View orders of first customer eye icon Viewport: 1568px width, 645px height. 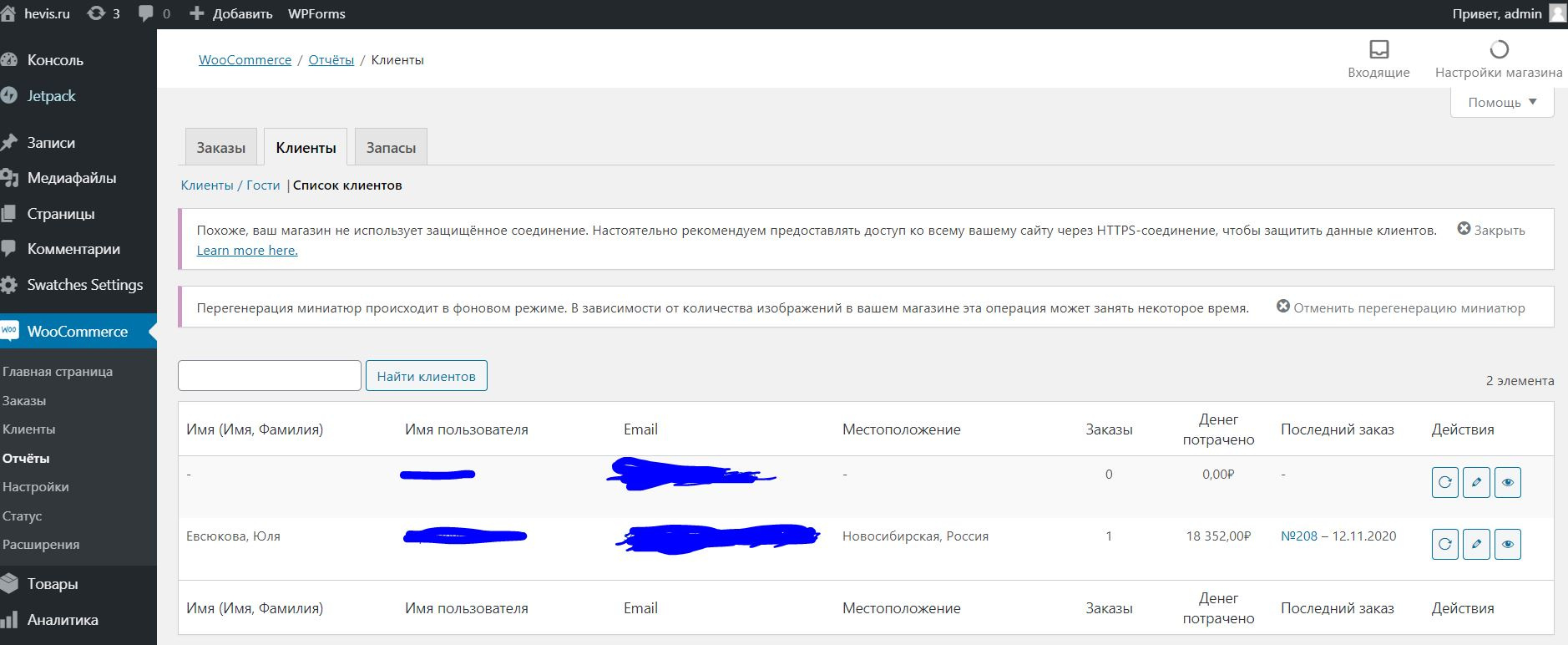click(x=1507, y=482)
